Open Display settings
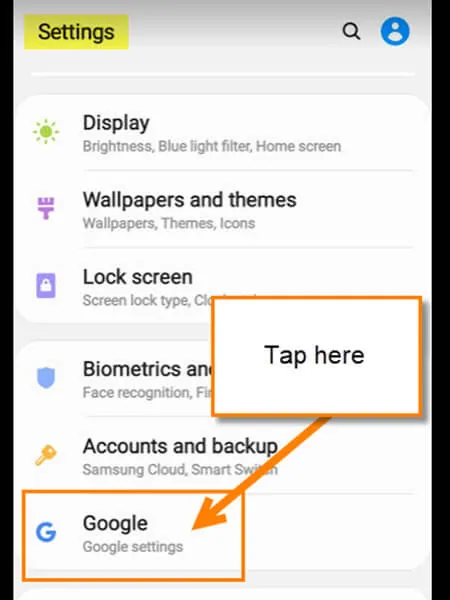This screenshot has height=600, width=450. click(x=222, y=133)
